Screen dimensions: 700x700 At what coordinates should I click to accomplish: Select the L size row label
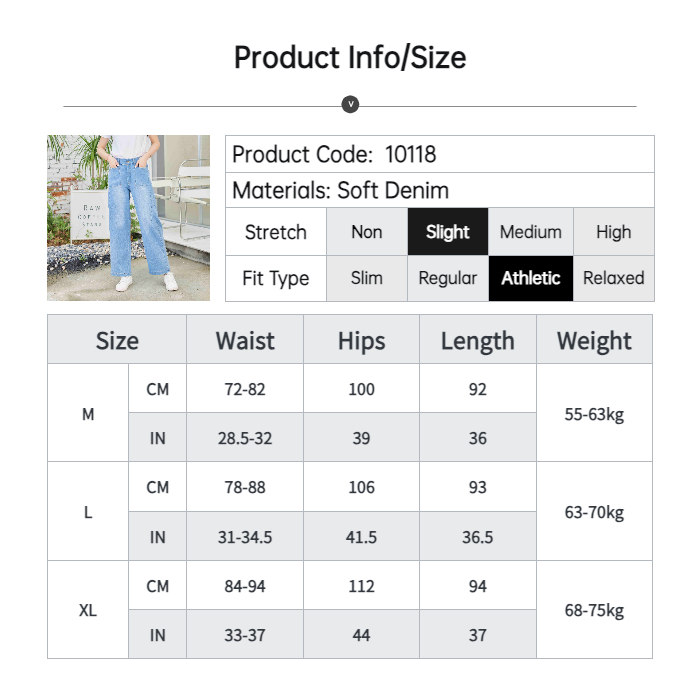click(x=88, y=512)
